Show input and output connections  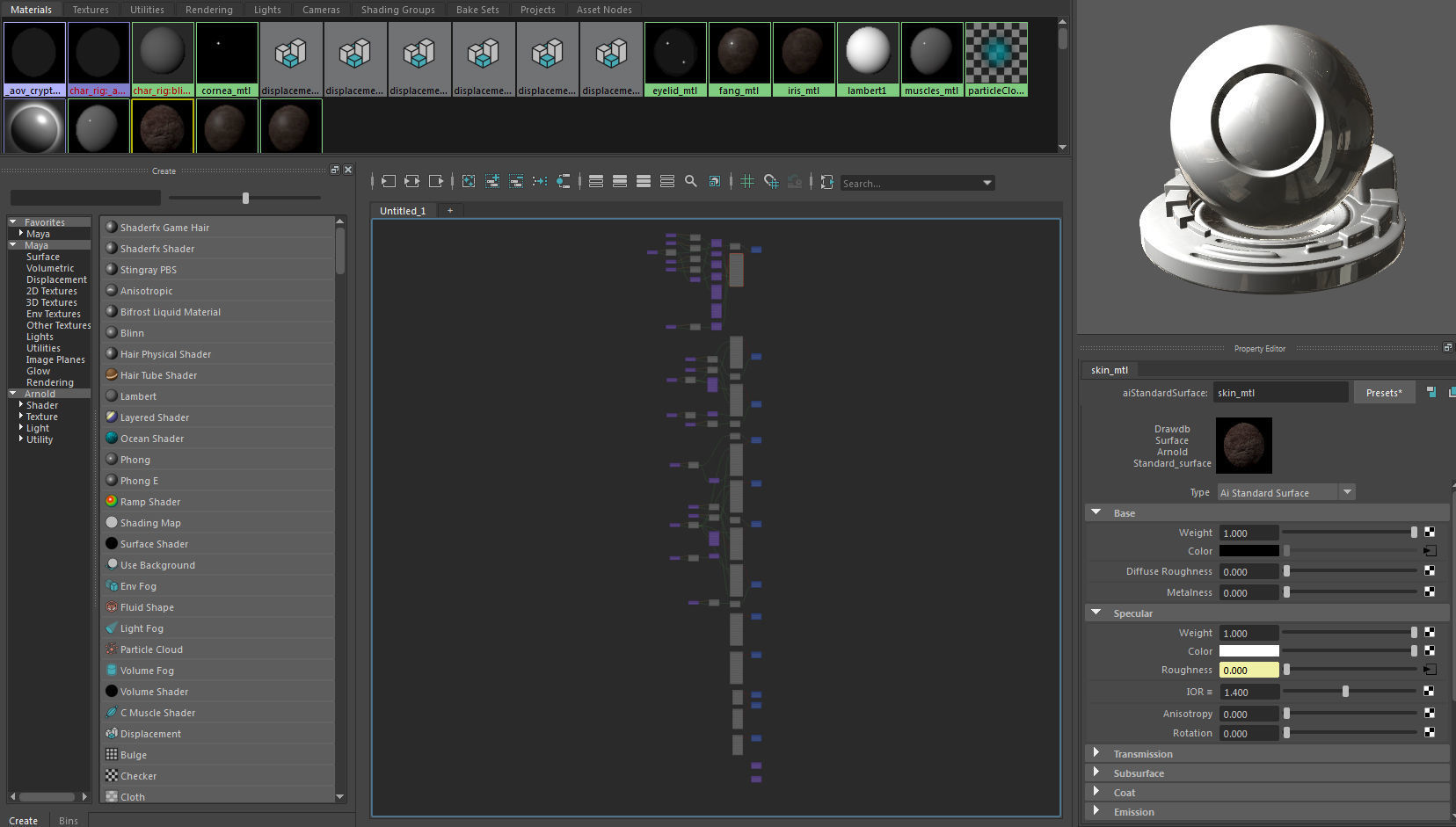pyautogui.click(x=411, y=181)
